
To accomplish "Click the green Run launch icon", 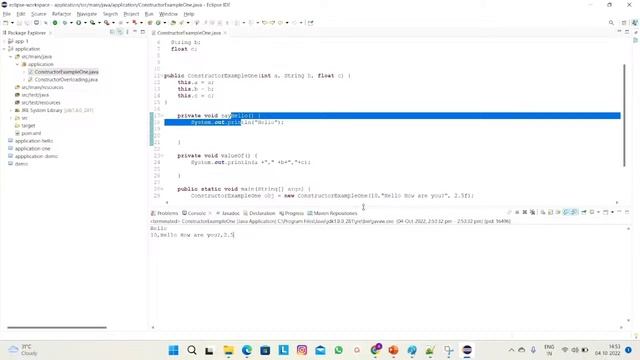I will click(x=55, y=23).
